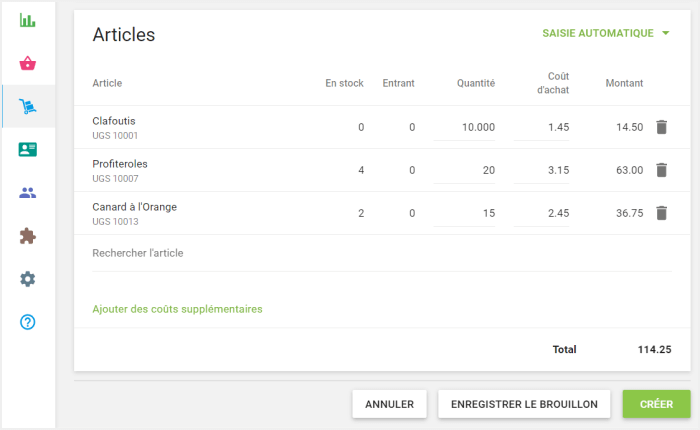Image resolution: width=700 pixels, height=430 pixels.
Task: Edit Canard à l'Orange quantity field
Action: point(466,213)
